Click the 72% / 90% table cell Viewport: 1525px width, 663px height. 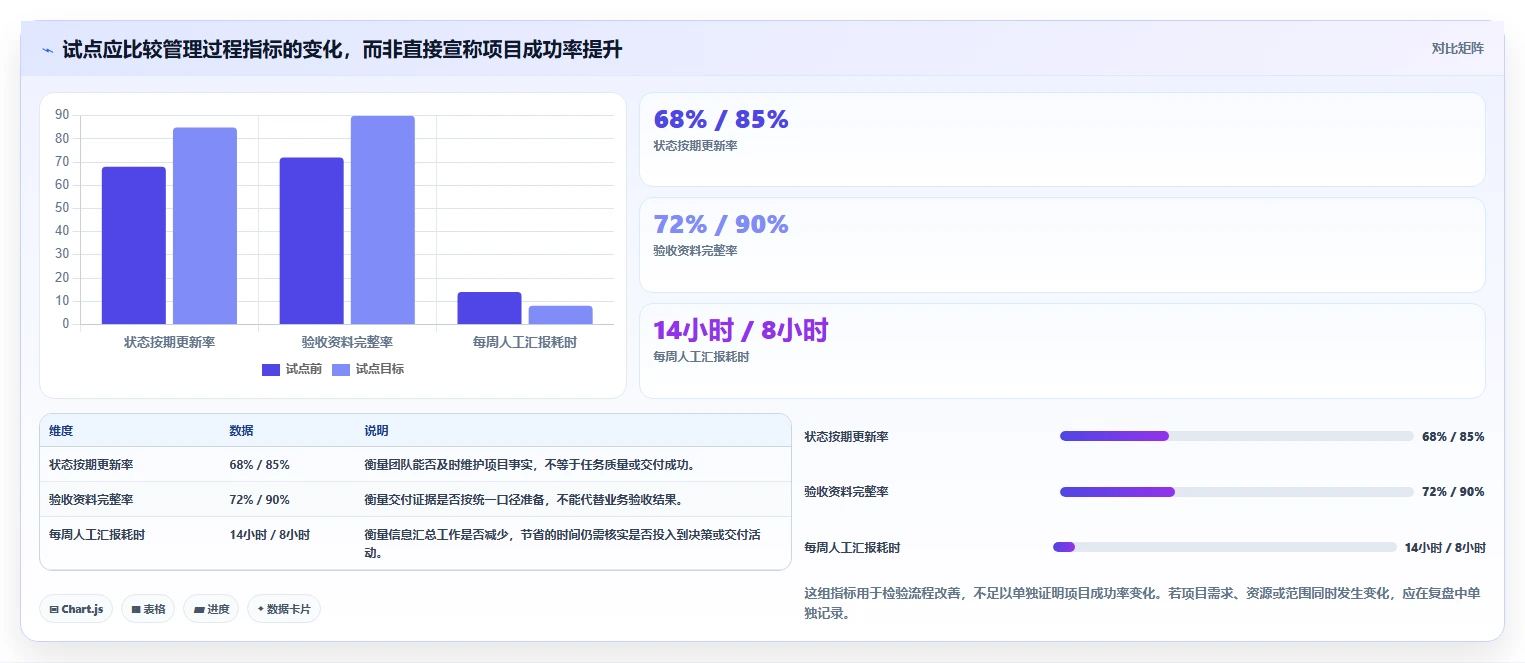(x=260, y=500)
